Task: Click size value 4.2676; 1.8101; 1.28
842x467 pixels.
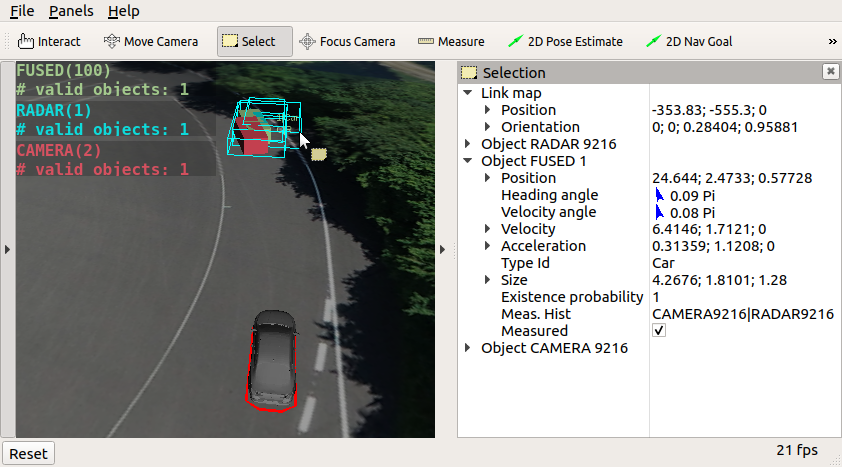Action: click(x=719, y=280)
